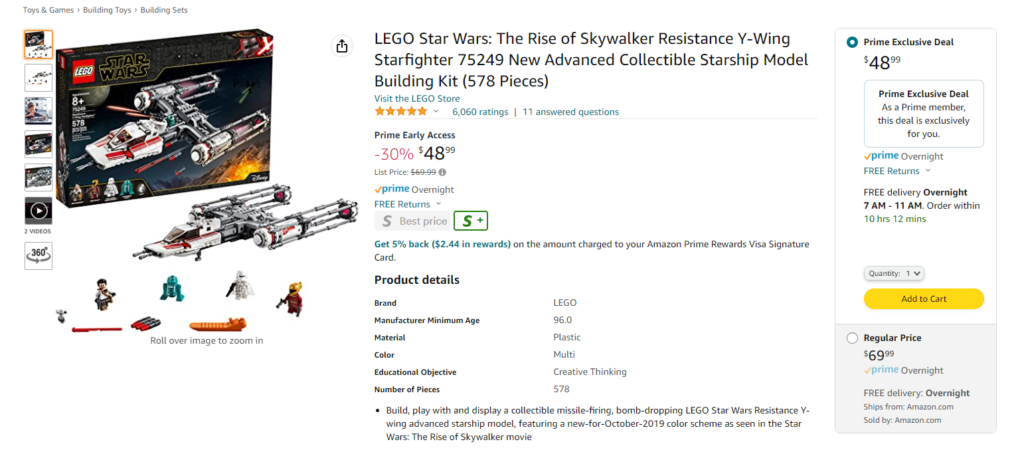Click the gray S Best price badge

click(x=413, y=221)
